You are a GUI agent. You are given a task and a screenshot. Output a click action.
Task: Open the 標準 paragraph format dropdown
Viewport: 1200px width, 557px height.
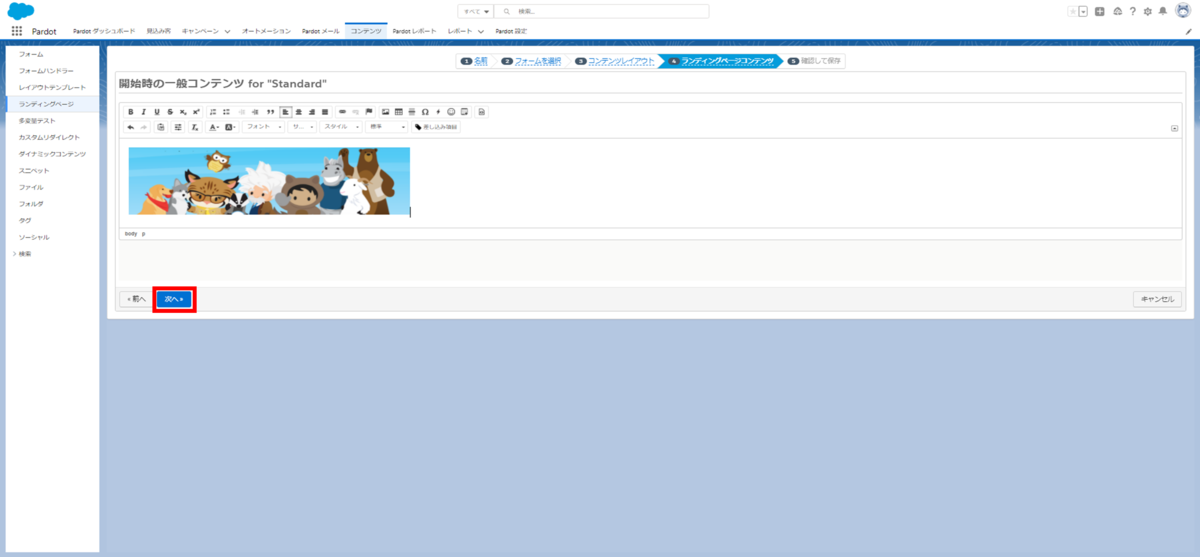click(387, 127)
